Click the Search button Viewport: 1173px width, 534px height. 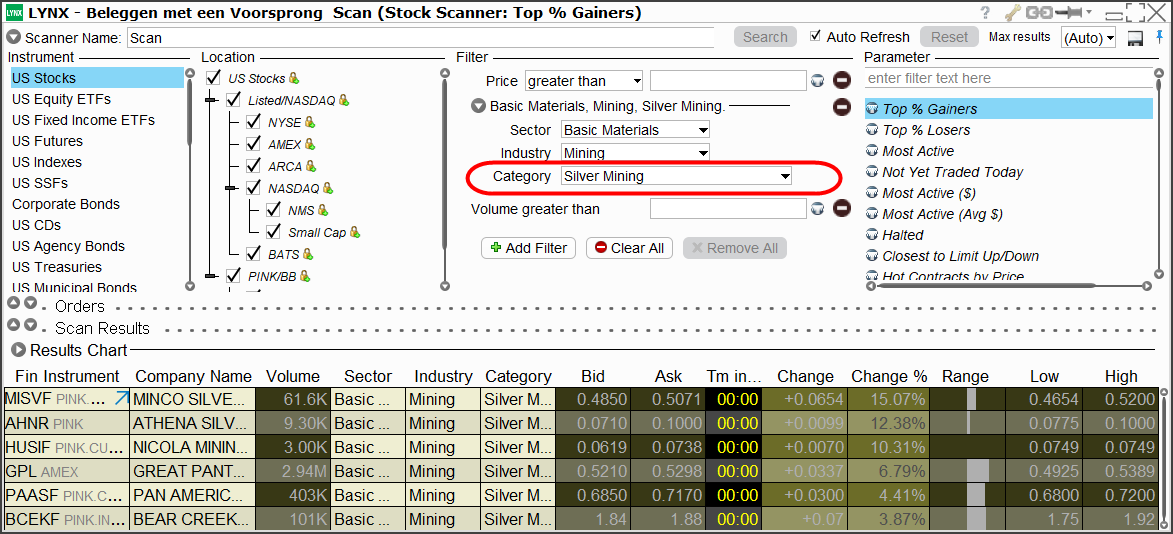pyautogui.click(x=765, y=37)
